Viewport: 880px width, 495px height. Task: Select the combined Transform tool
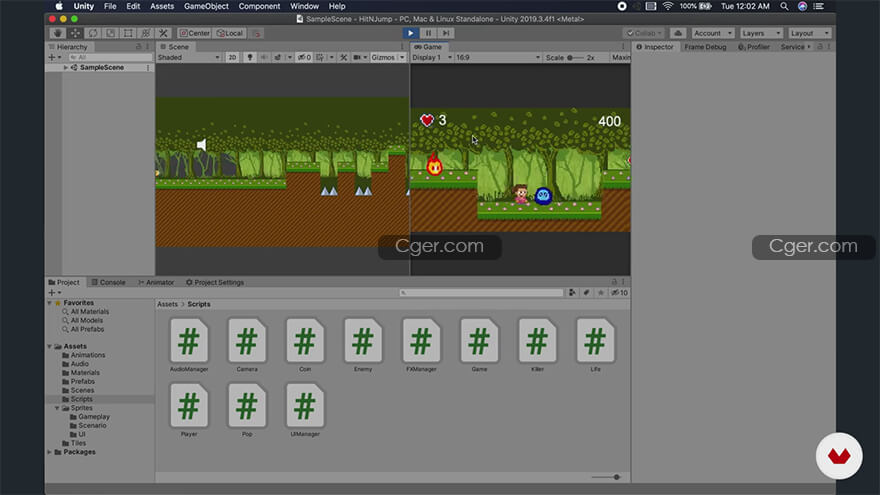(146, 33)
